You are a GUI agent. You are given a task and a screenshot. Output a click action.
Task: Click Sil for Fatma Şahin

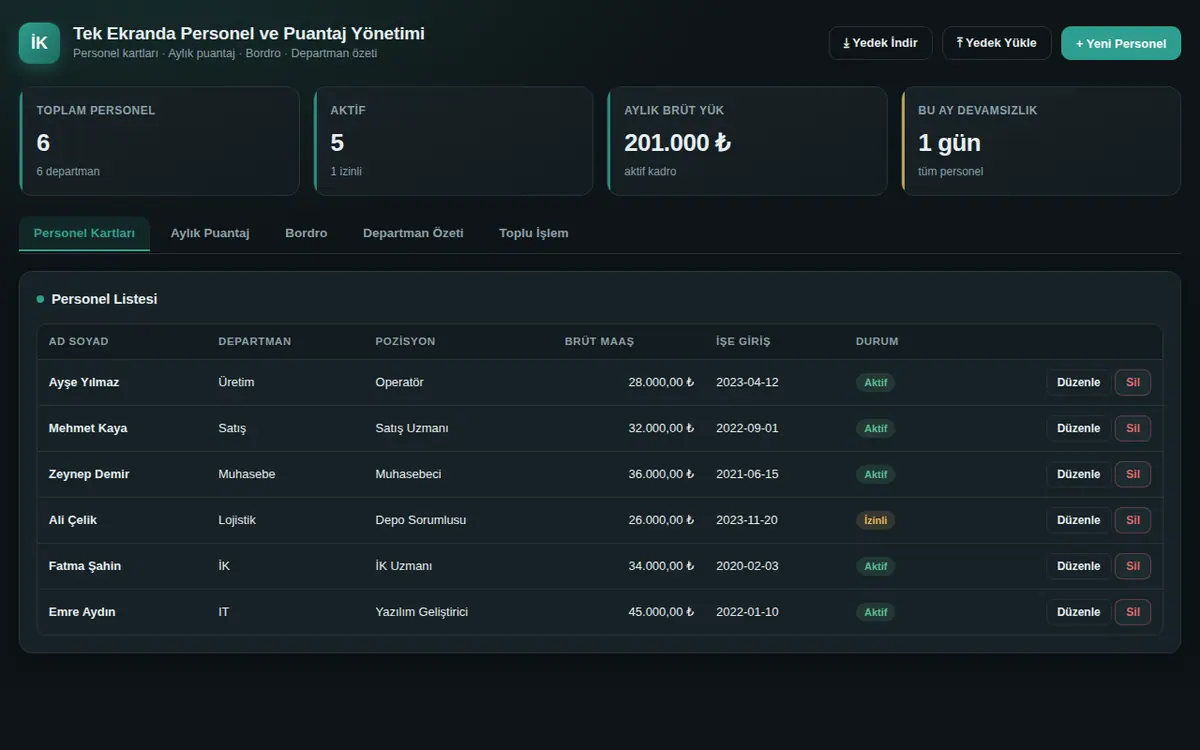[1133, 566]
